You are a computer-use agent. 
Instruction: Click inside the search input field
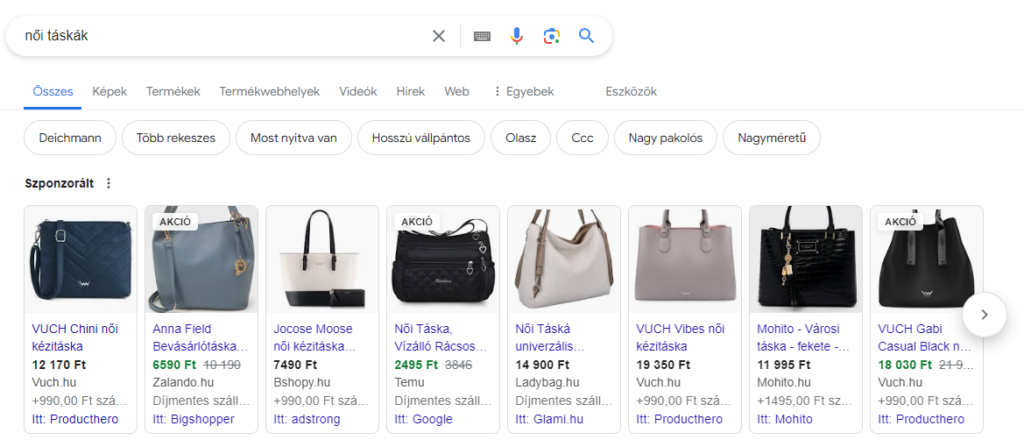coord(220,36)
